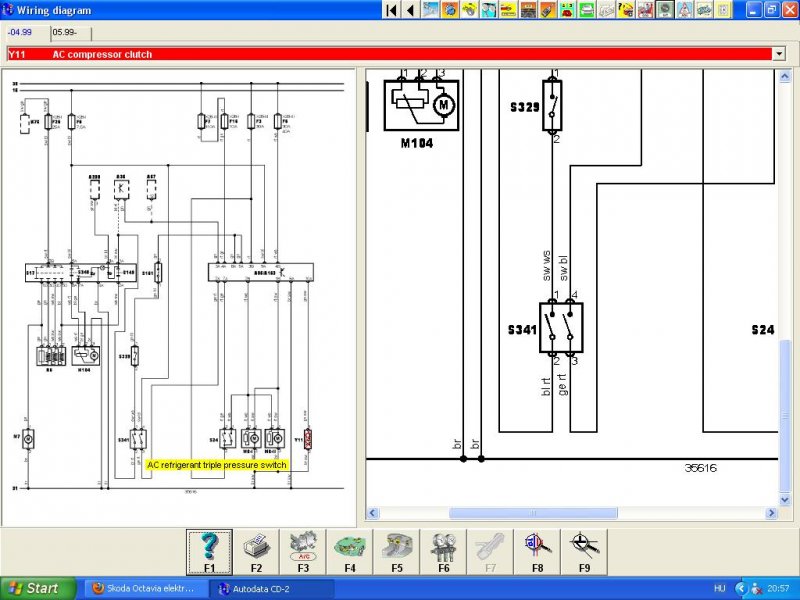
Task: Select highlighted Y11 component in overview diagram
Action: tap(308, 439)
